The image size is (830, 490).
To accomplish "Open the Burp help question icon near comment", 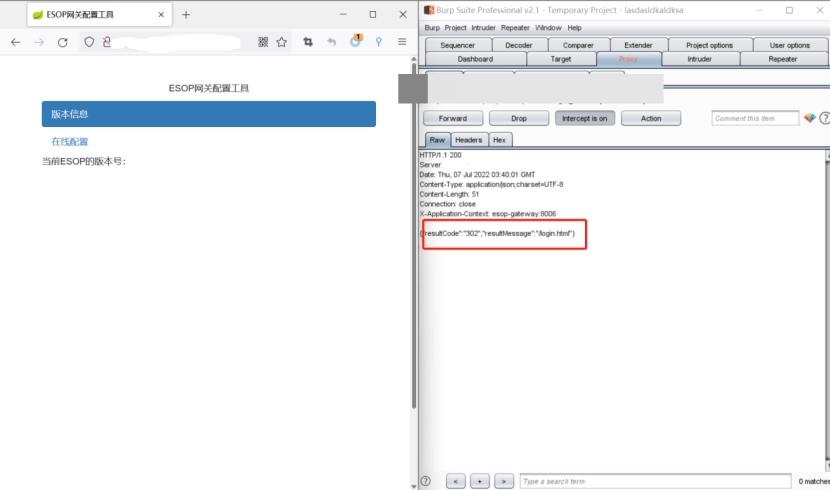I will pos(824,118).
